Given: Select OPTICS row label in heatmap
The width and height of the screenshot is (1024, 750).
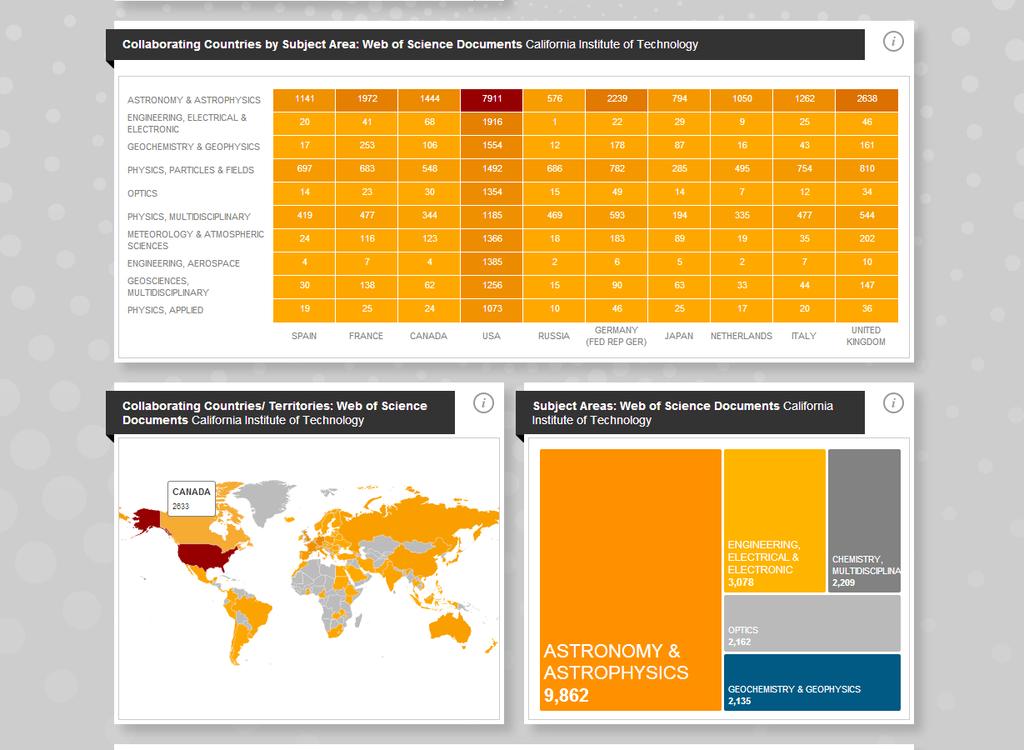Looking at the screenshot, I should [142, 193].
